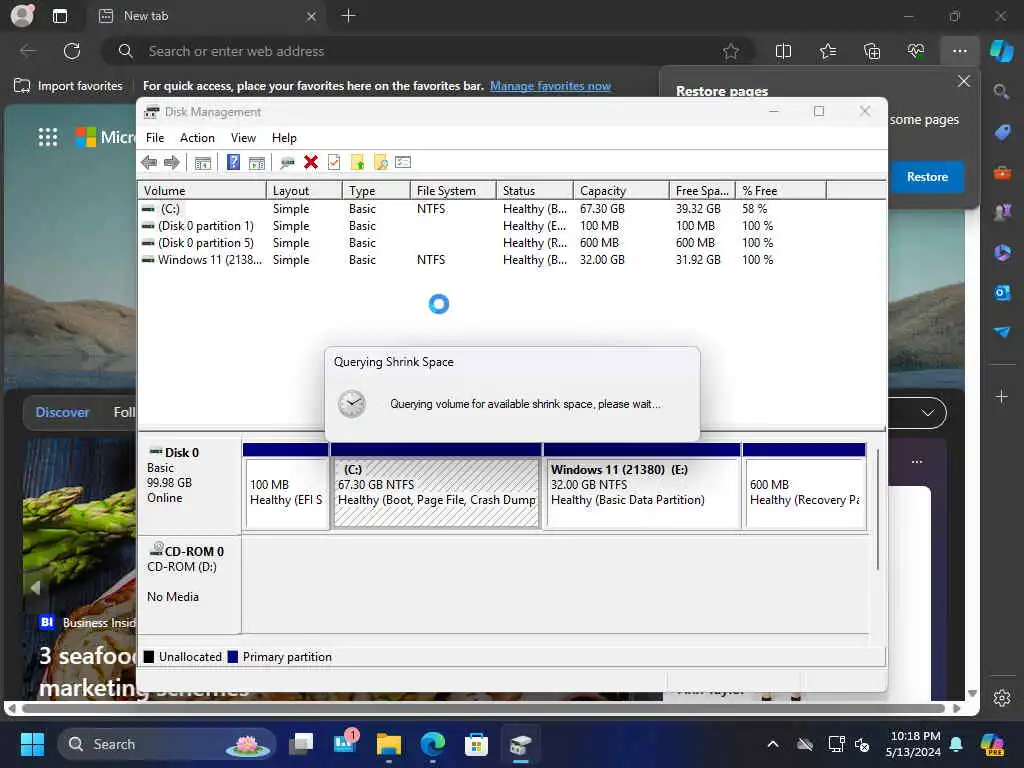Click the Primary partition blue legend swatch

coord(232,657)
